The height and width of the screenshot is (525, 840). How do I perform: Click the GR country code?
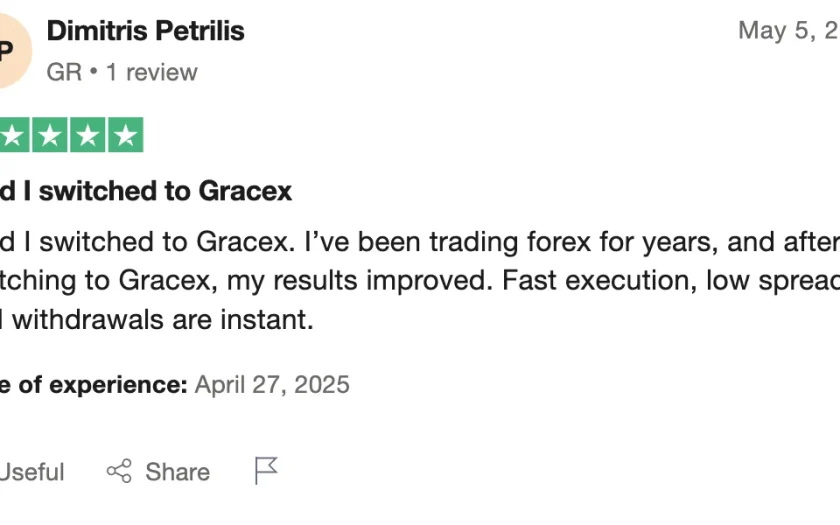64,72
